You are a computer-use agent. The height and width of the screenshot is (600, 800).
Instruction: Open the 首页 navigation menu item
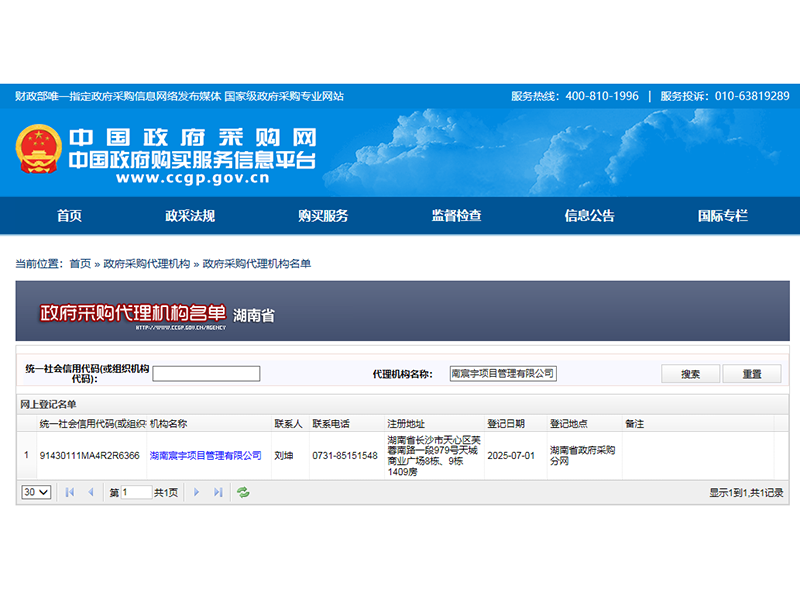pos(69,216)
